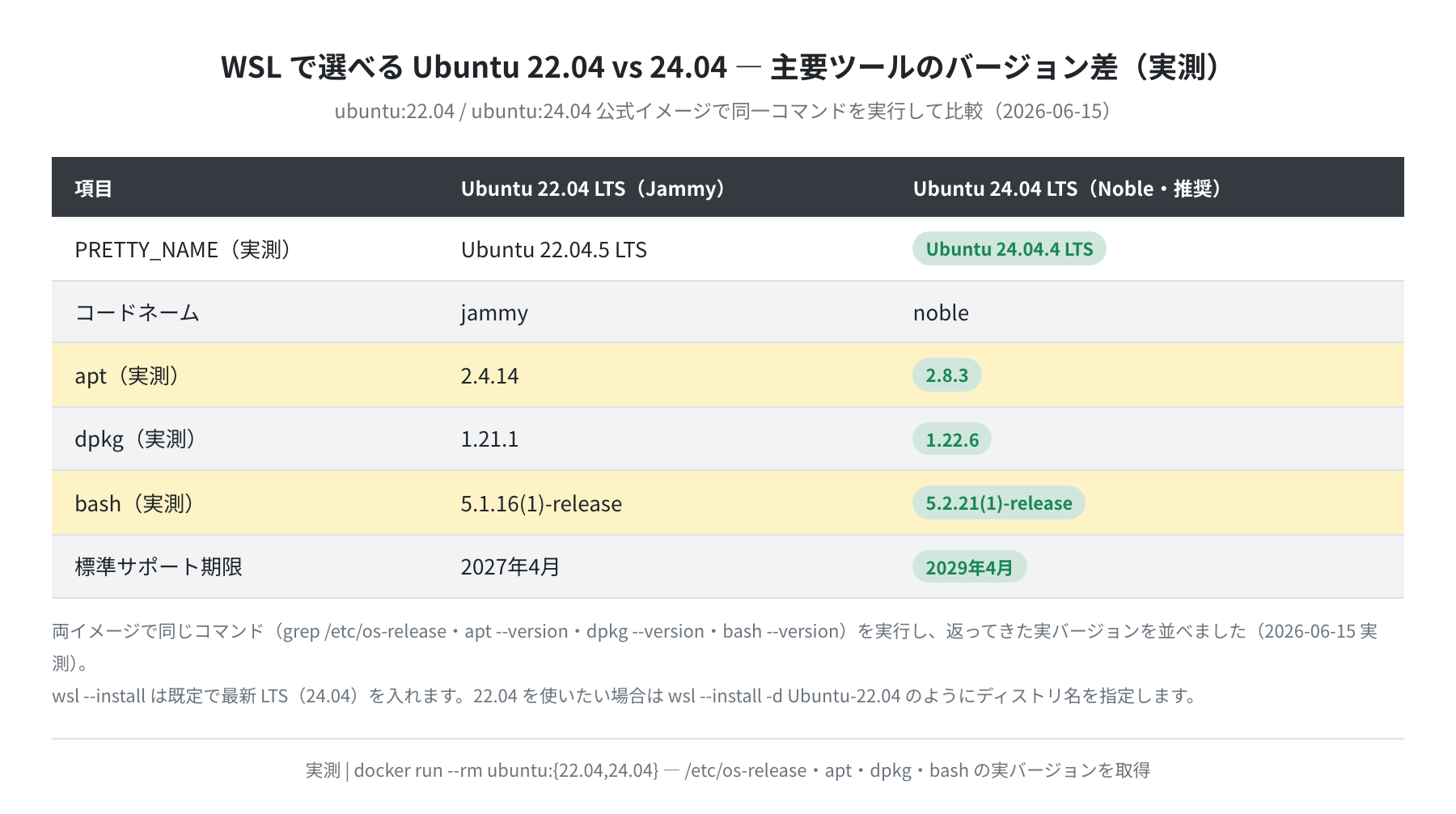
Task: Click the green Ubuntu 24.04.4 LTS badge
Action: (1009, 249)
